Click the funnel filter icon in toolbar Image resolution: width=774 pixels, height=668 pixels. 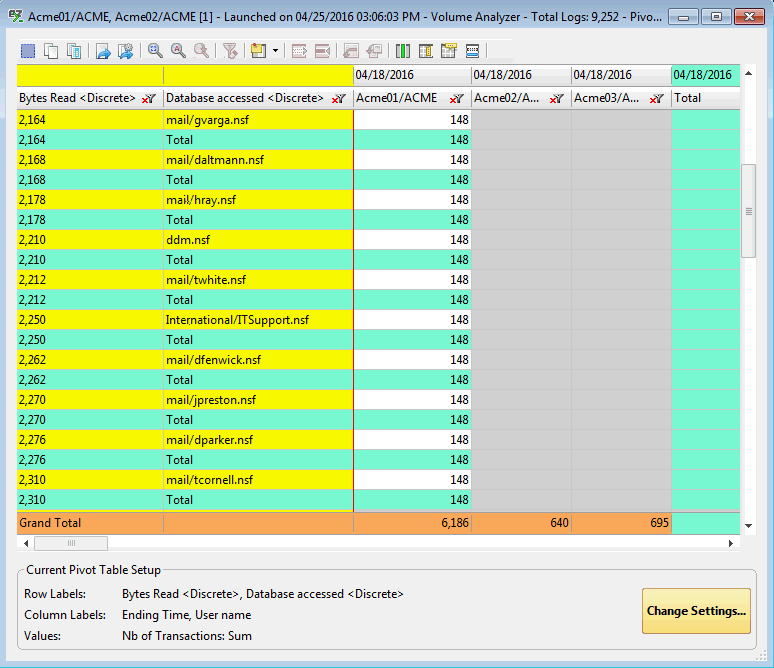point(230,51)
